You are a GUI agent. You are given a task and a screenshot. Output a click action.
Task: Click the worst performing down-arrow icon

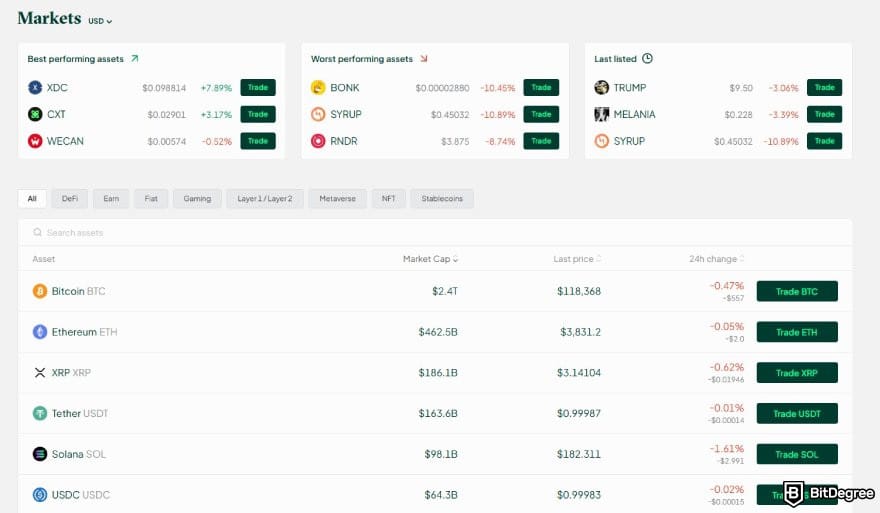click(424, 58)
